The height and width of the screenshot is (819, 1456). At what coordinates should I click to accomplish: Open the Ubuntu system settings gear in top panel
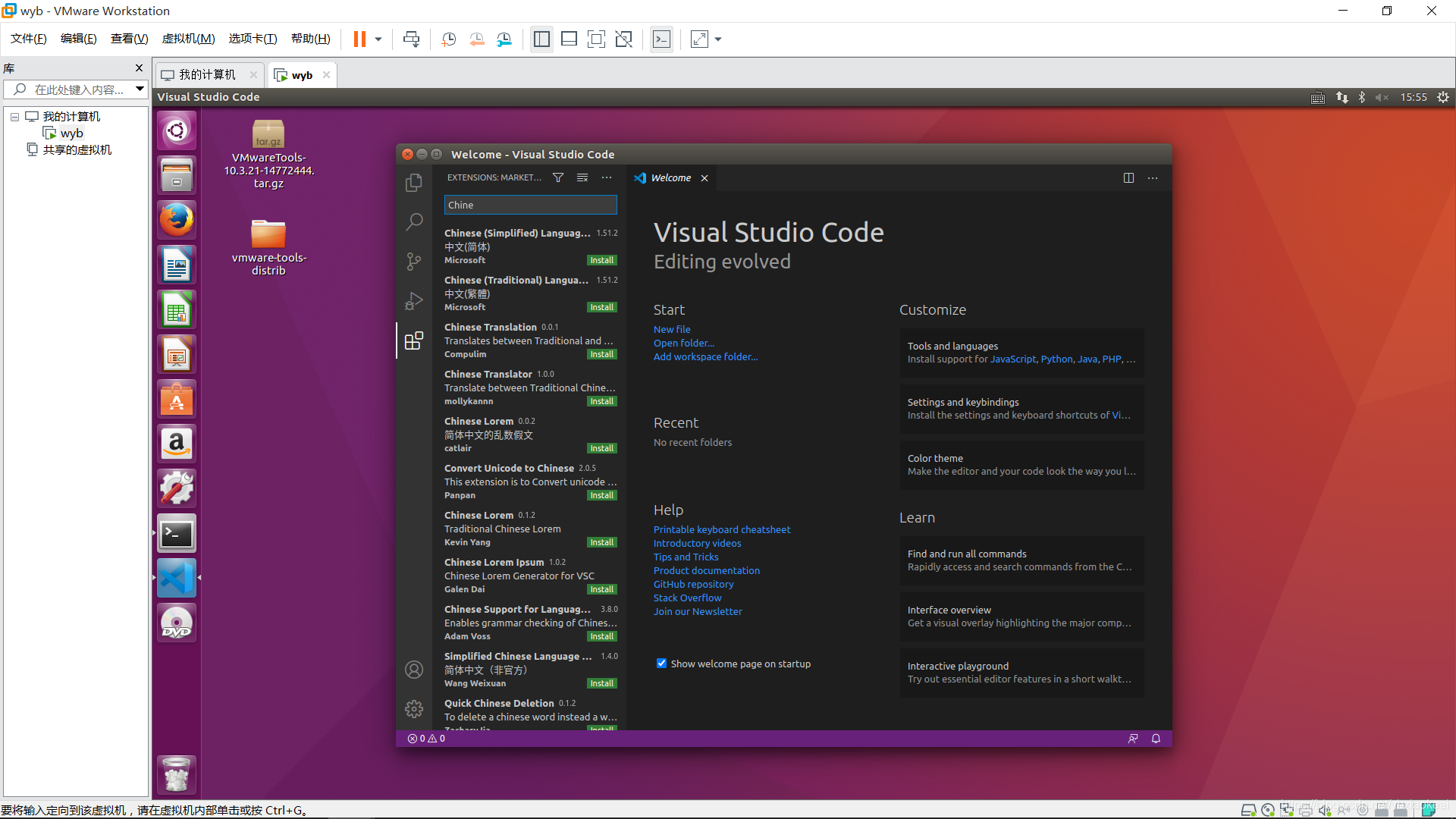pos(1443,97)
